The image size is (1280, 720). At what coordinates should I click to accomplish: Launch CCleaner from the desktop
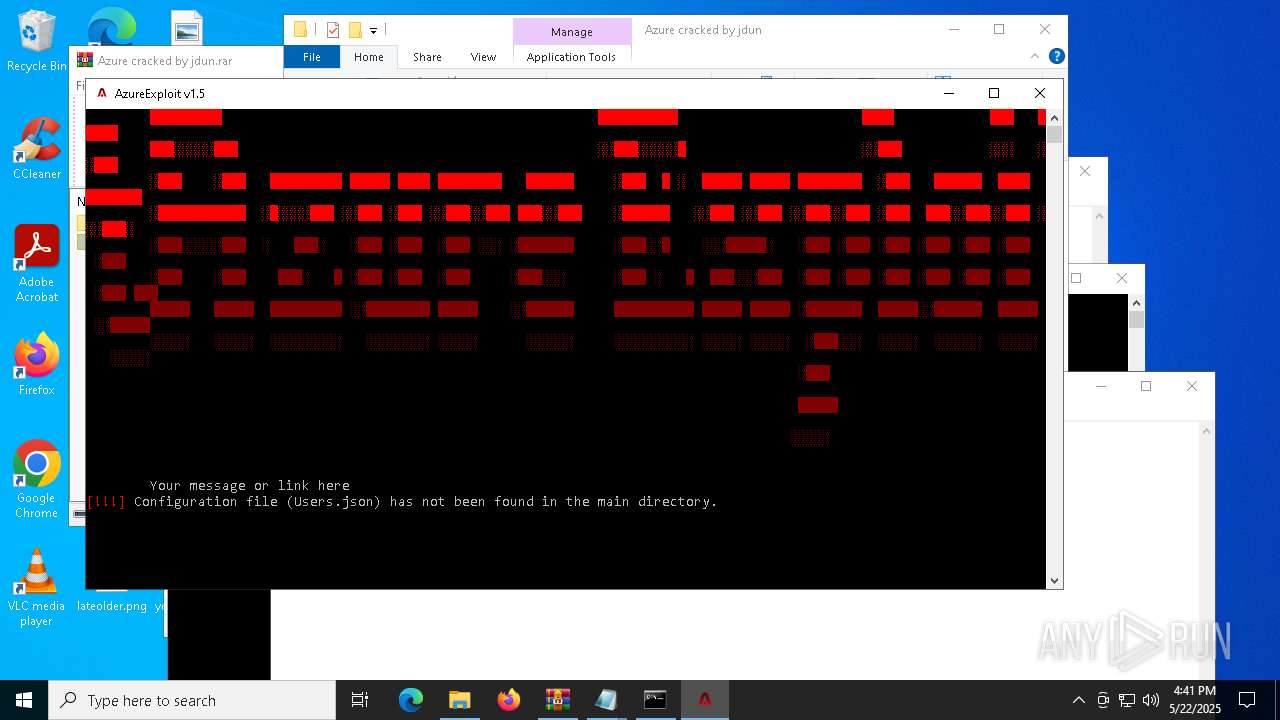tap(36, 149)
